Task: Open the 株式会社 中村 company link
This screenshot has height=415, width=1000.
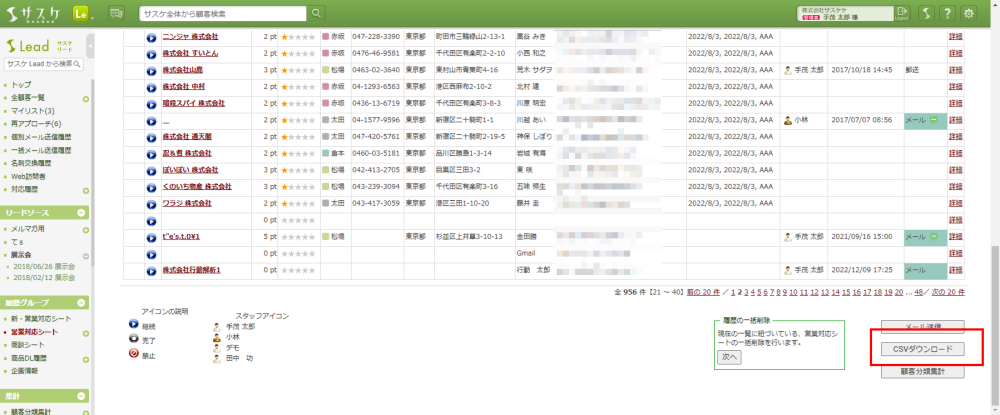Action: pyautogui.click(x=183, y=86)
